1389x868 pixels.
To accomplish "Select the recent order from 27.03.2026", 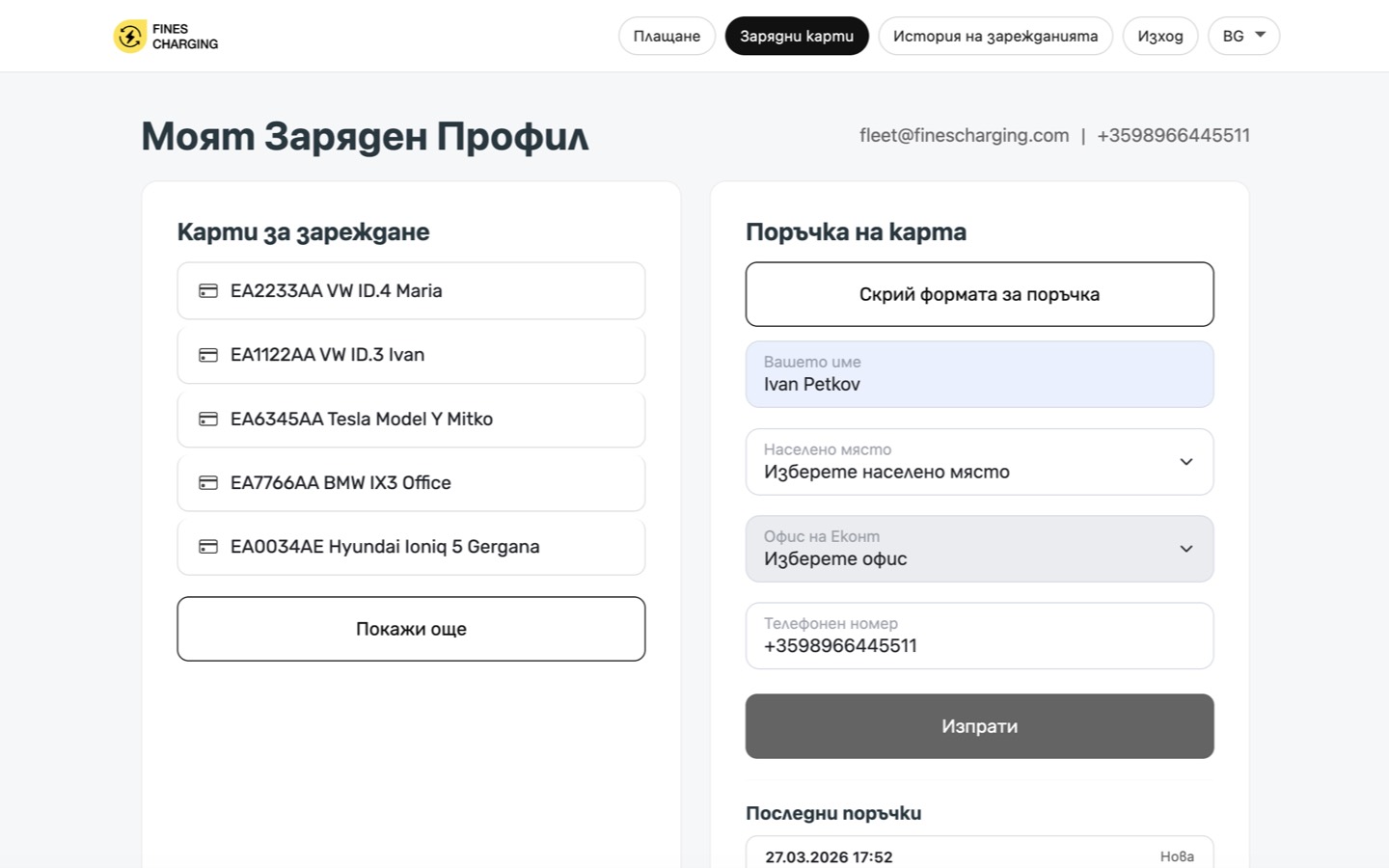I will (979, 853).
